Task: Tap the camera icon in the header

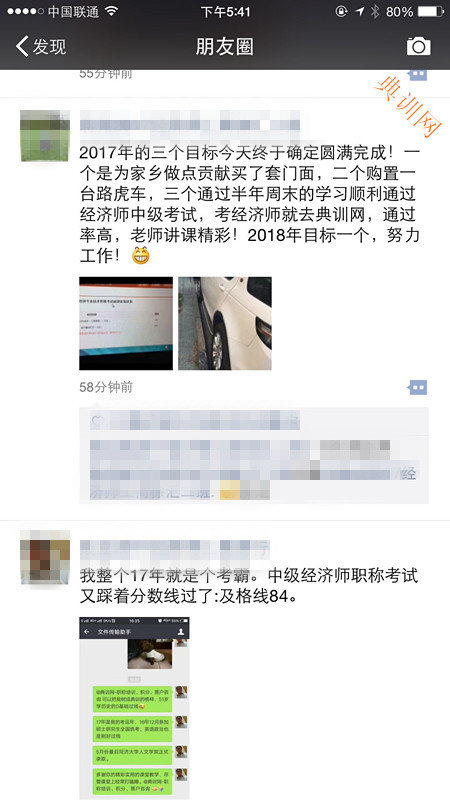Action: click(418, 47)
